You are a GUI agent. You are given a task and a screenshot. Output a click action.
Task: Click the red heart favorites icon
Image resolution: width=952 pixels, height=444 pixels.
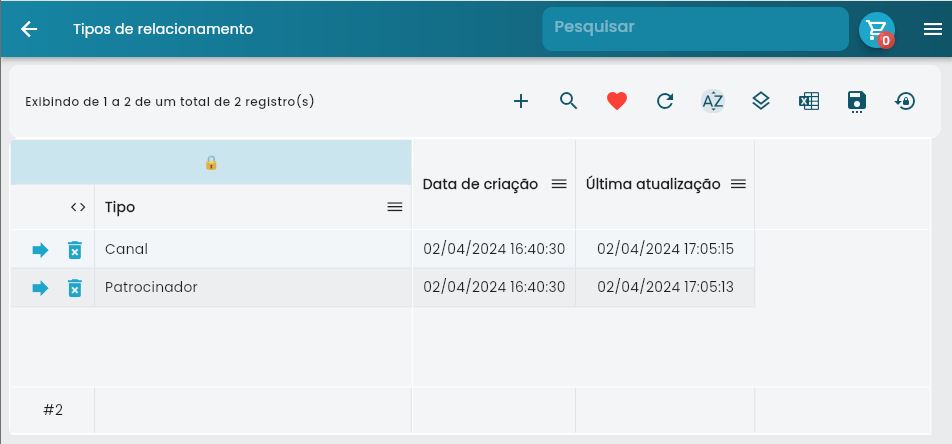coord(617,101)
